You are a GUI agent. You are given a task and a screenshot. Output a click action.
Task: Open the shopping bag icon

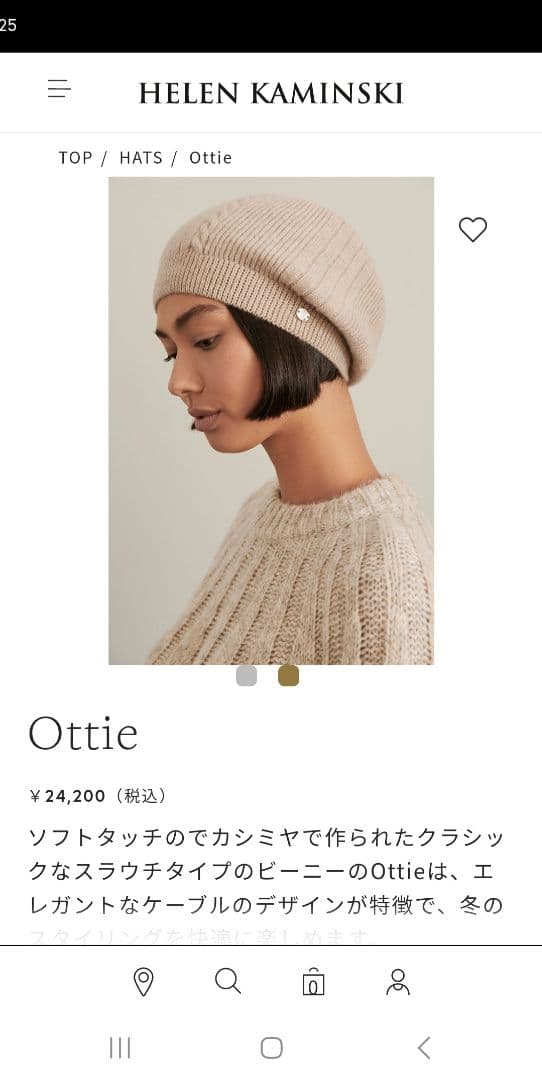[313, 982]
